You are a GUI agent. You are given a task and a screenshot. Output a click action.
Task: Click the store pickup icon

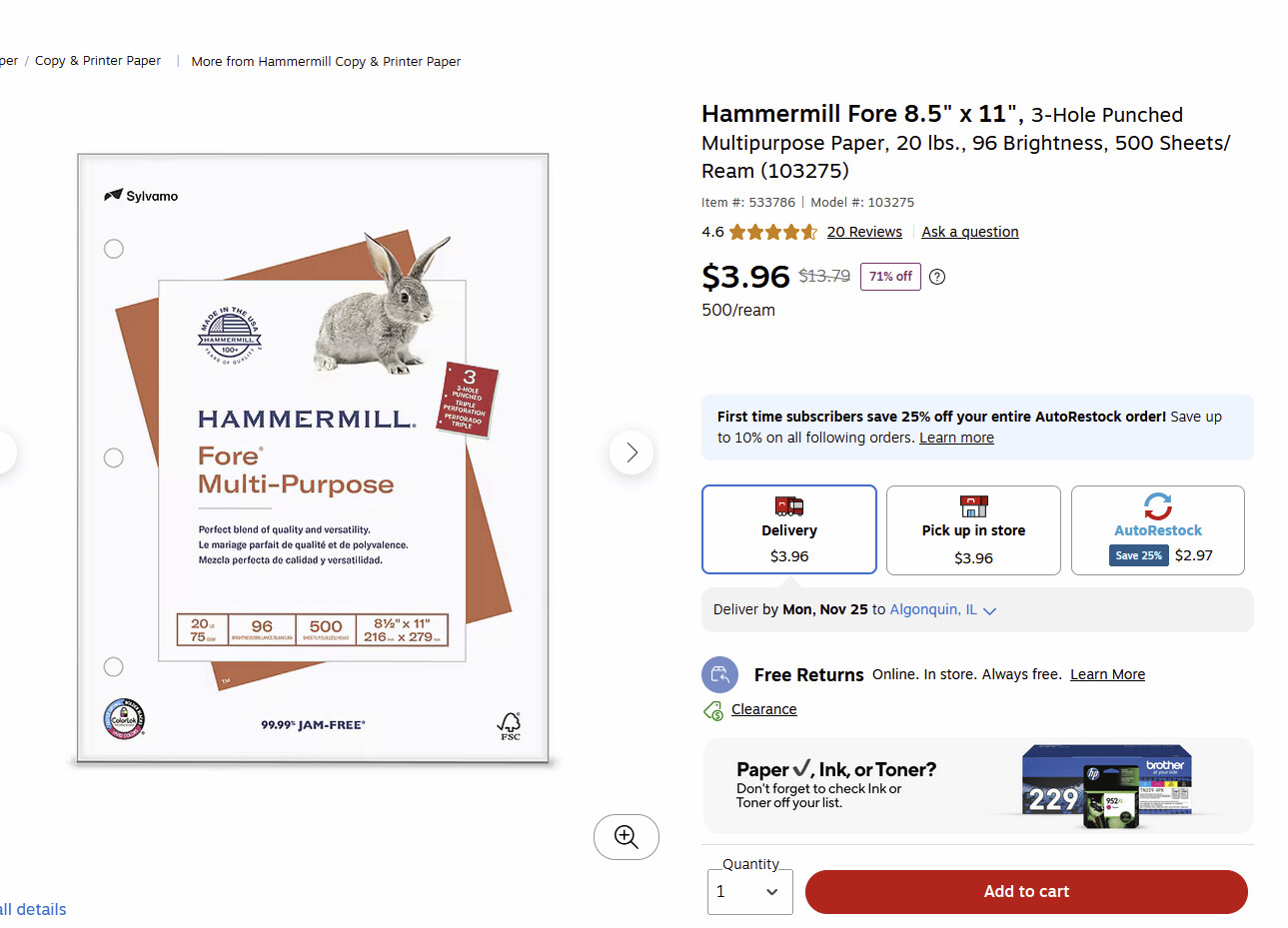[974, 505]
